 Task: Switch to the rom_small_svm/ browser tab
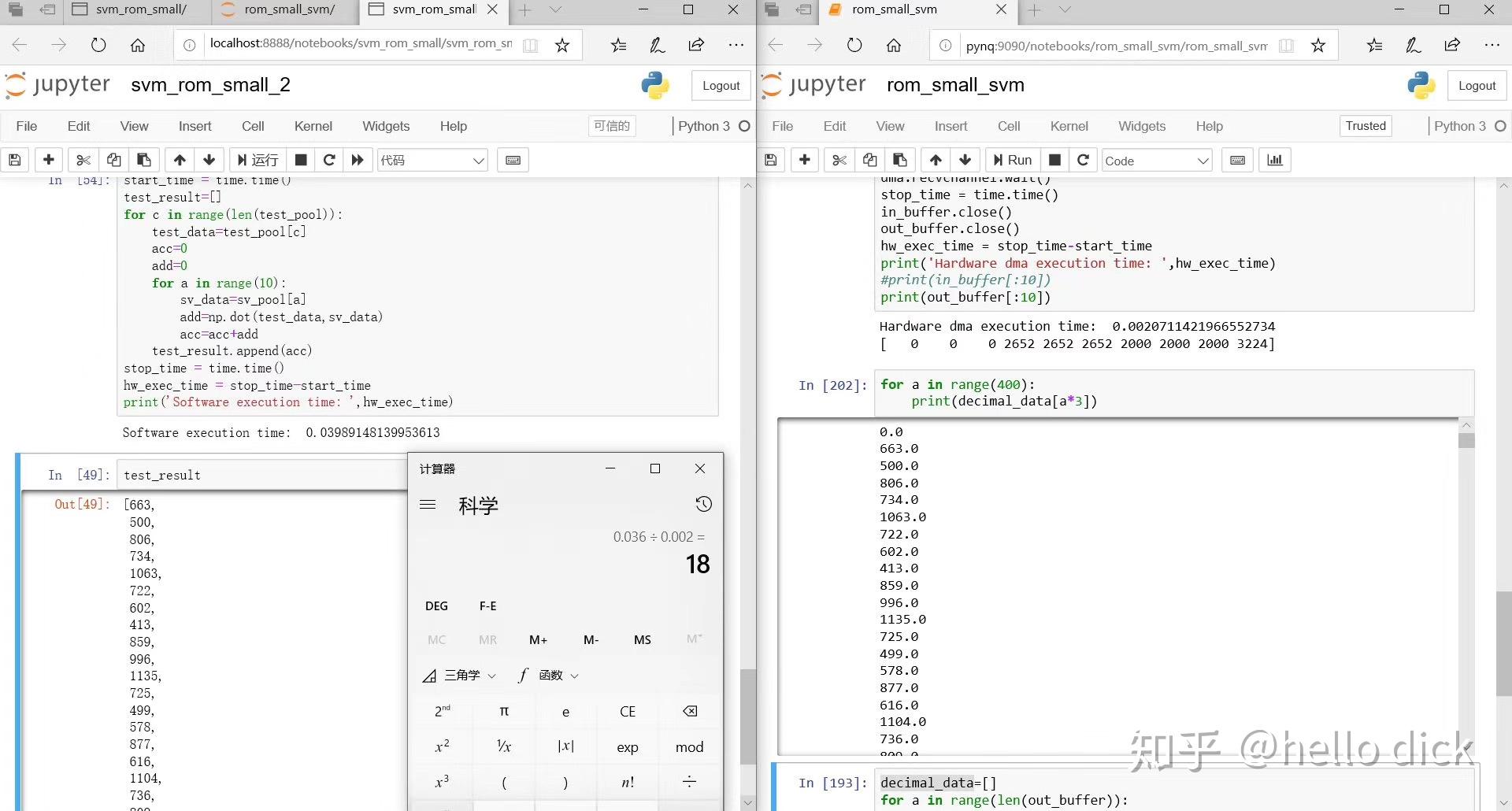point(285,10)
